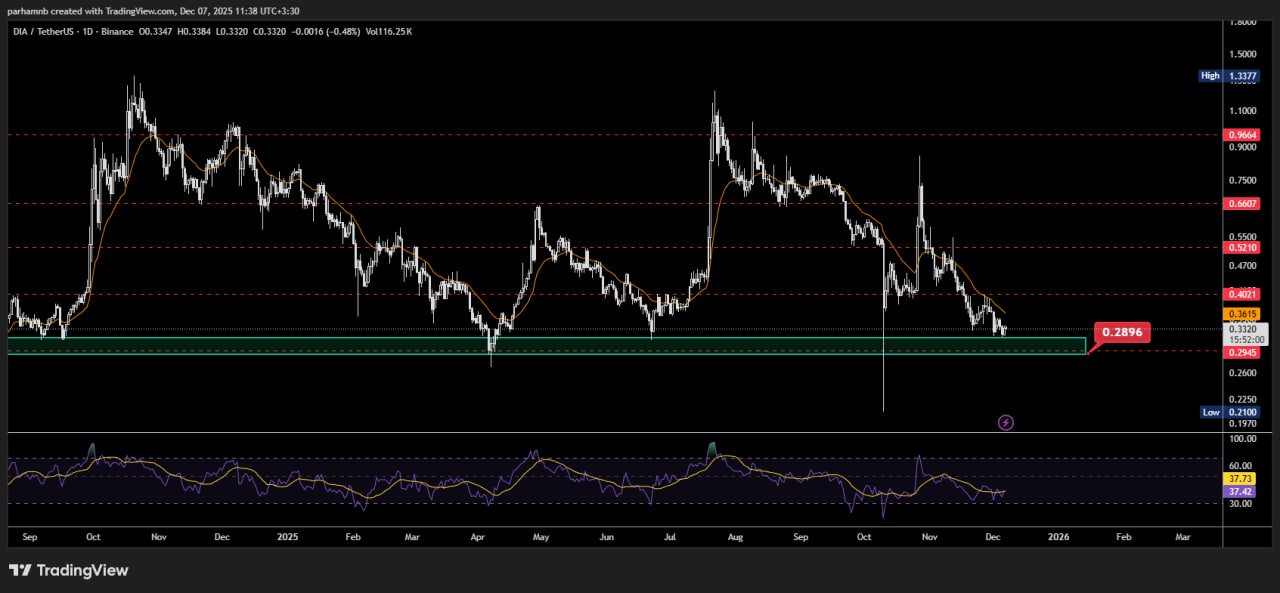The height and width of the screenshot is (593, 1280).
Task: Click the purple 37.42 RSI value label
Action: [x=1241, y=492]
